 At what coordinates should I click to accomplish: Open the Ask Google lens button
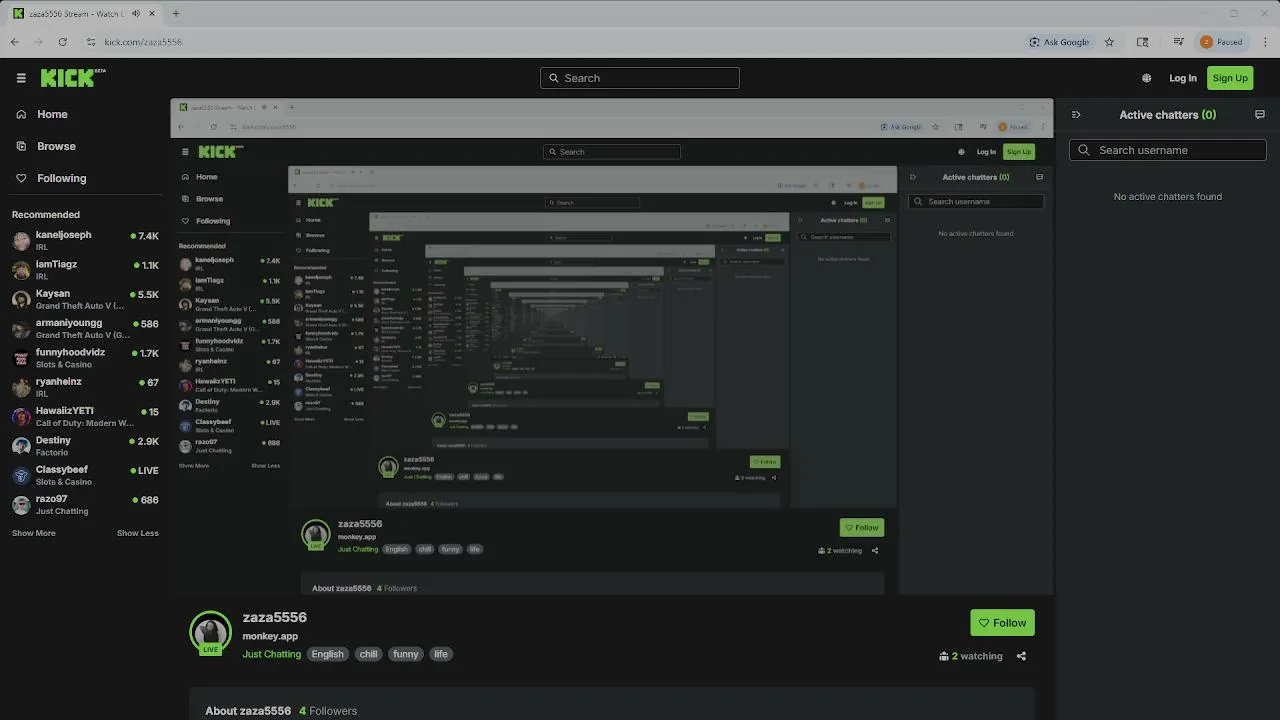(1059, 42)
